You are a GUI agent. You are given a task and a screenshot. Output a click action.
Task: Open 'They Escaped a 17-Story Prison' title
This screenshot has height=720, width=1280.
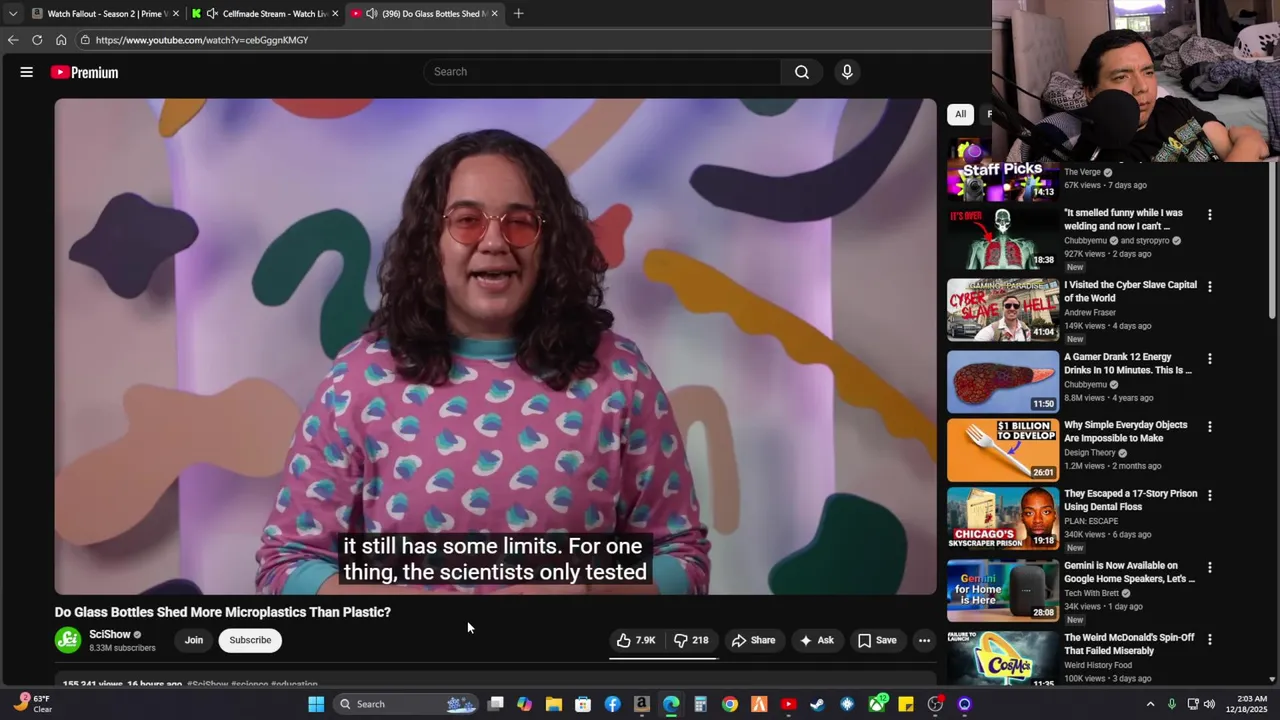tap(1130, 500)
